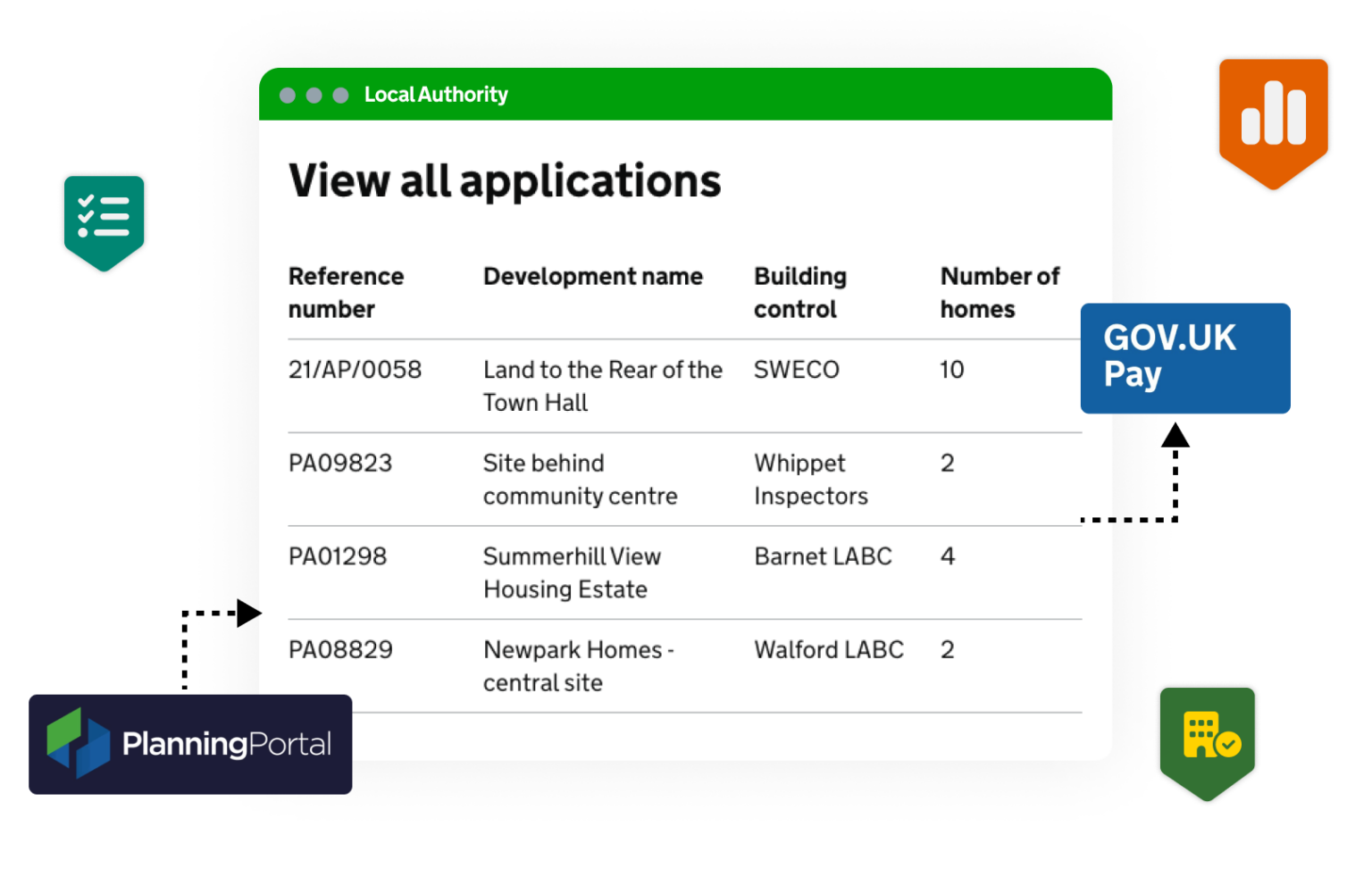The width and height of the screenshot is (1372, 869).
Task: Click the first grey window dot
Action: tap(288, 96)
